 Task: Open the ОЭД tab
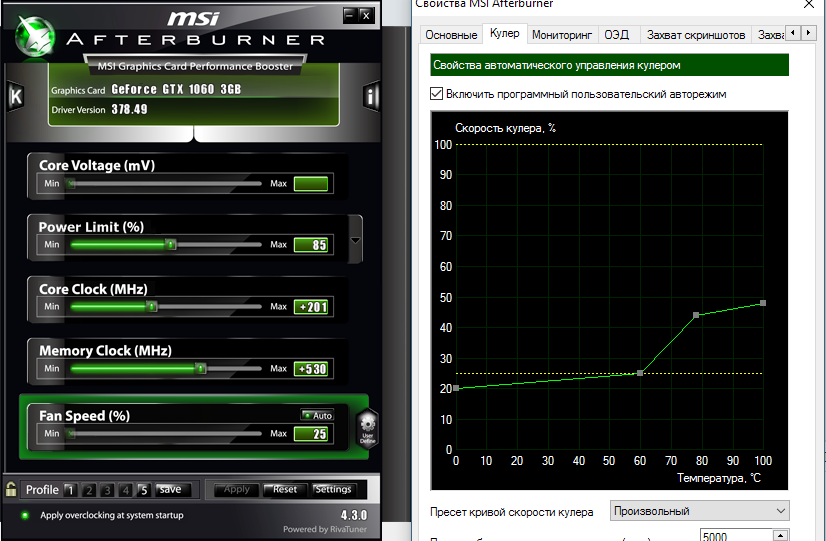pos(616,35)
